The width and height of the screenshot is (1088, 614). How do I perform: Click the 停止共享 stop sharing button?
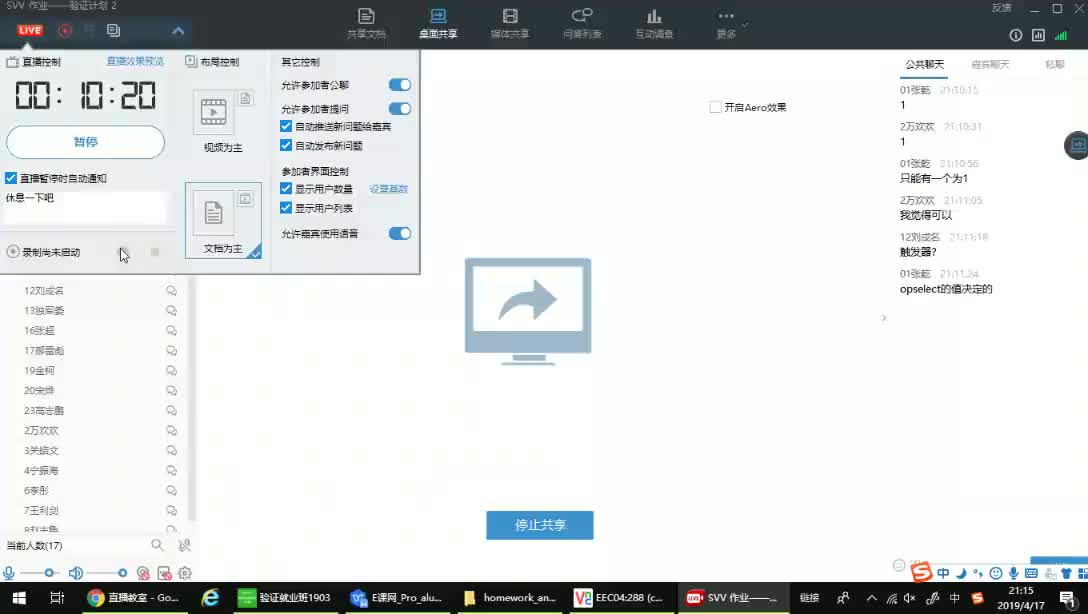[540, 525]
